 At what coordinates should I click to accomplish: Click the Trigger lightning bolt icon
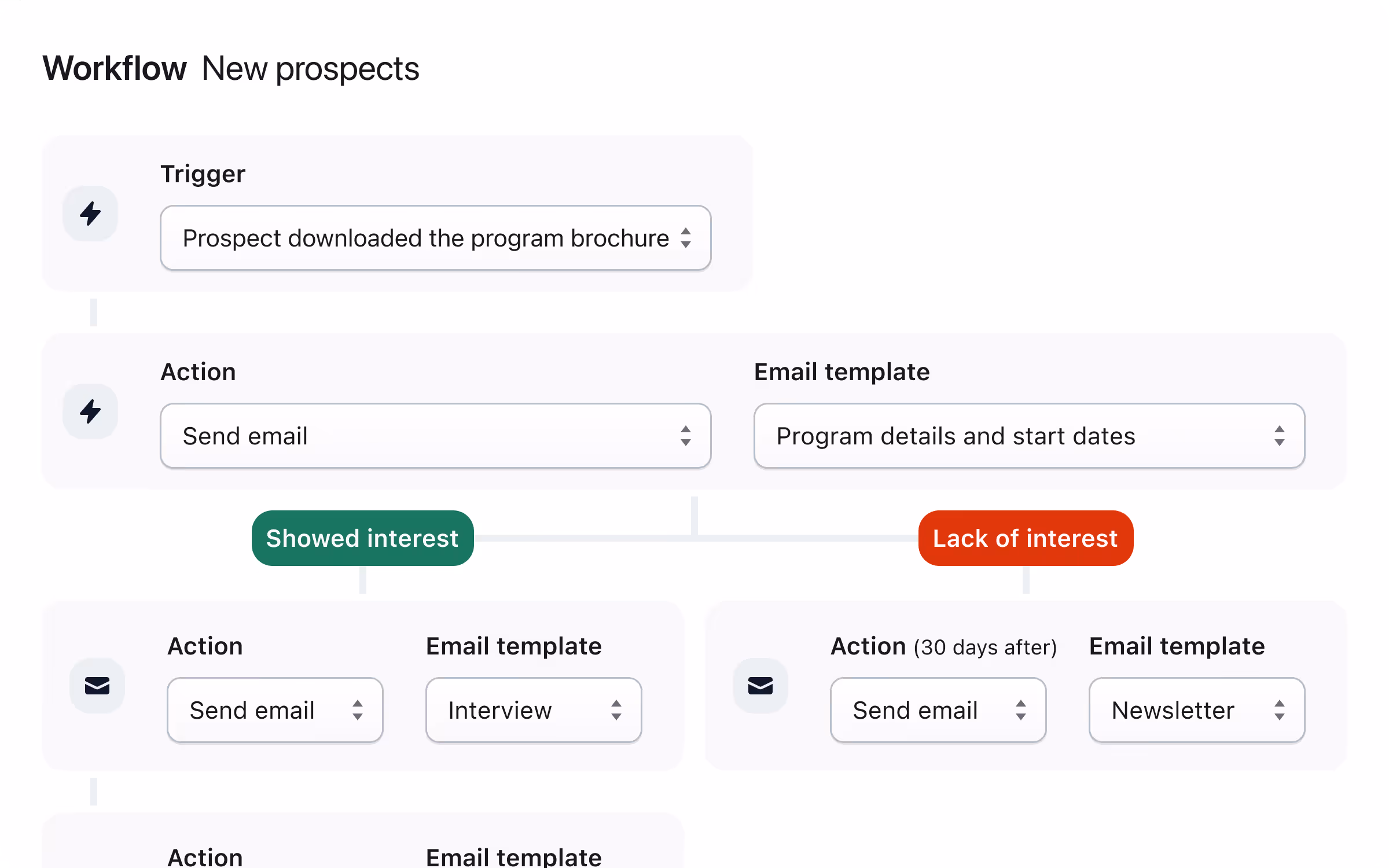pos(90,214)
